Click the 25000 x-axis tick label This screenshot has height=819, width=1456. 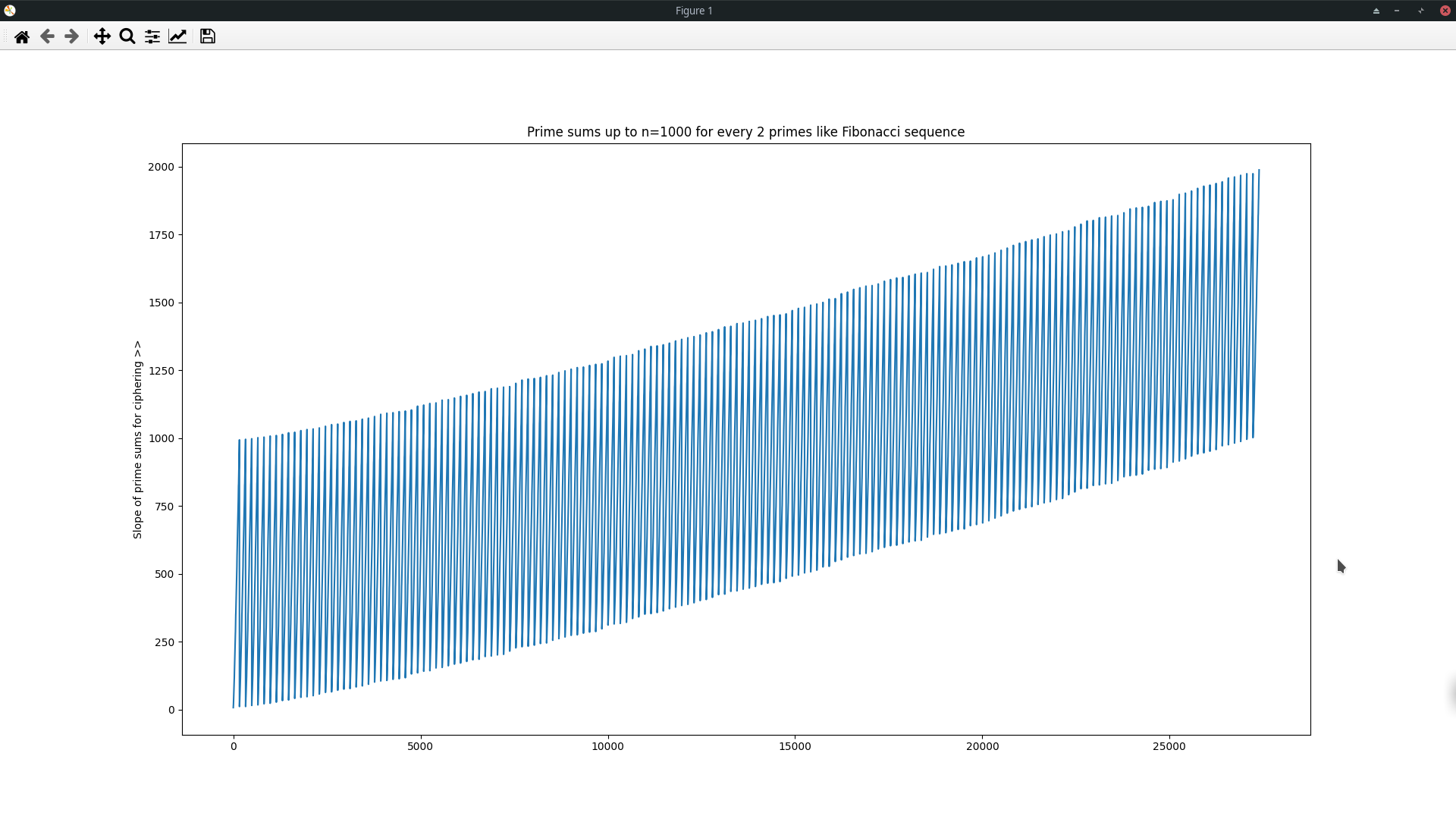pos(1170,746)
